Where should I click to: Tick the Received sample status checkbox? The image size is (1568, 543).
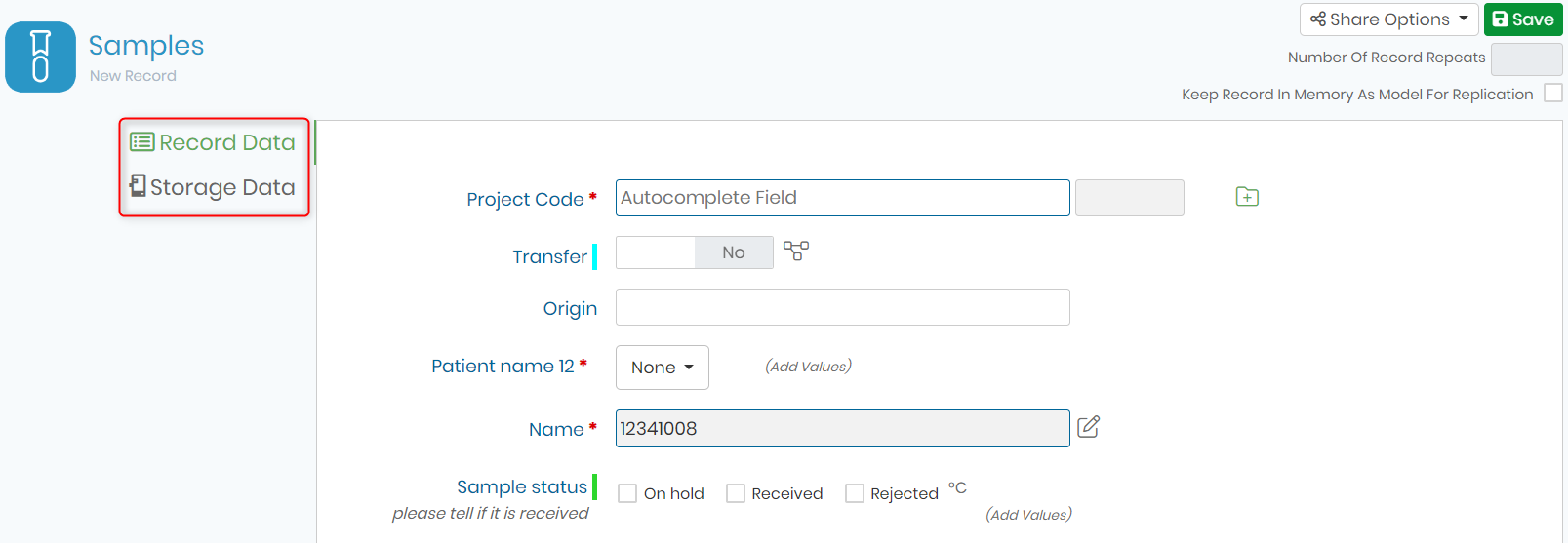[x=736, y=493]
